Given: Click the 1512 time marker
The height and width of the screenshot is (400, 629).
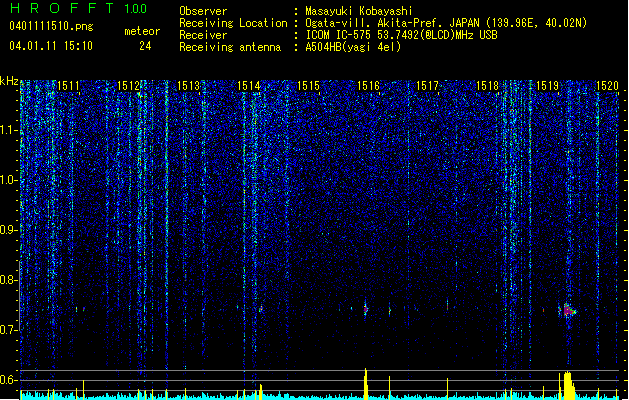Looking at the screenshot, I should tap(128, 86).
